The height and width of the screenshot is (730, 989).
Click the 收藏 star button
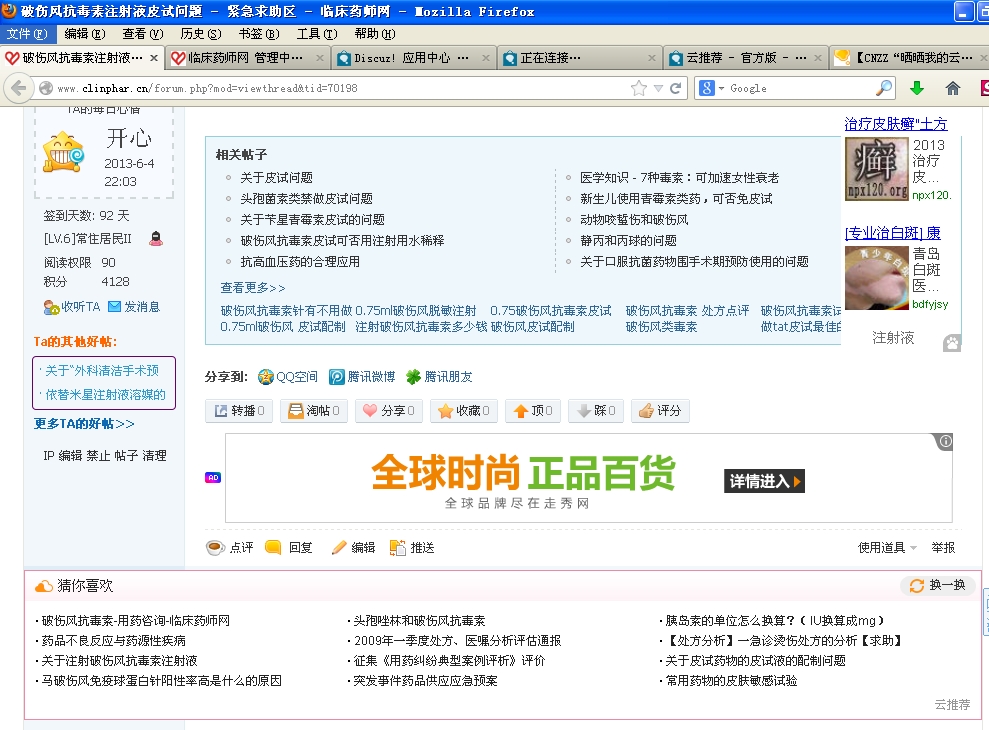464,411
